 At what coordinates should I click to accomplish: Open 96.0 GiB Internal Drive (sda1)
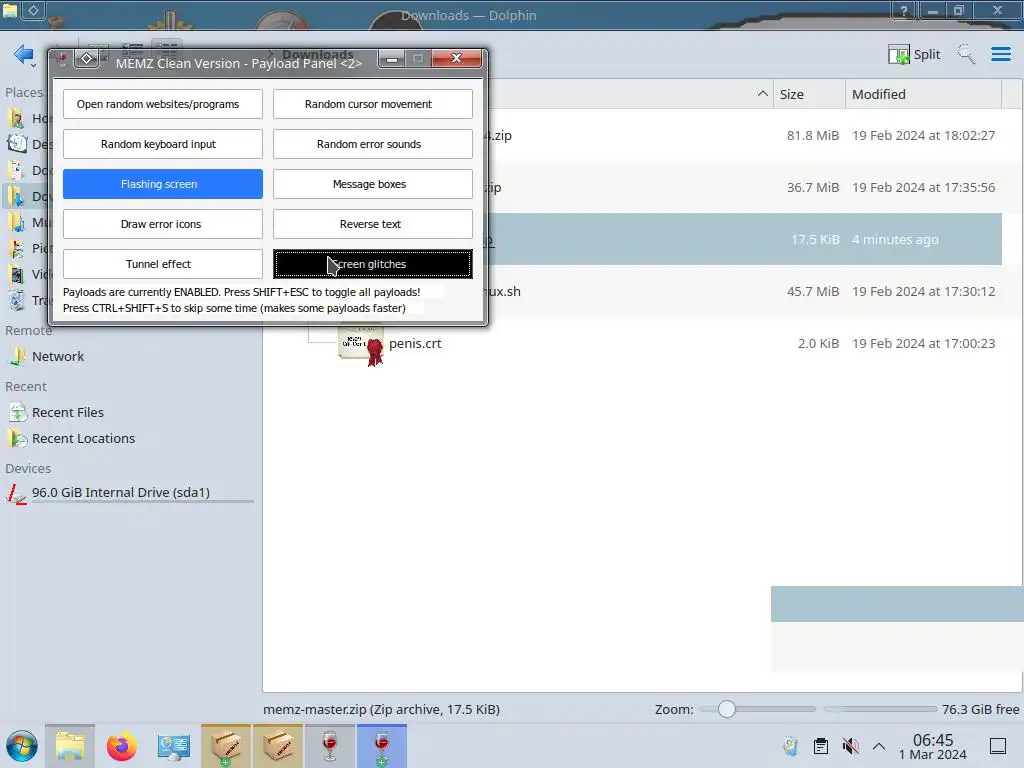(x=121, y=493)
